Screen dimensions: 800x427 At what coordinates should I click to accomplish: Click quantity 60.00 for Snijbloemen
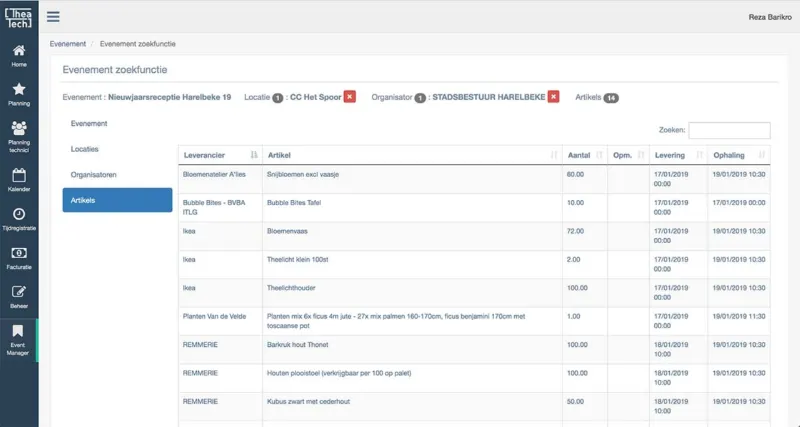coord(575,174)
